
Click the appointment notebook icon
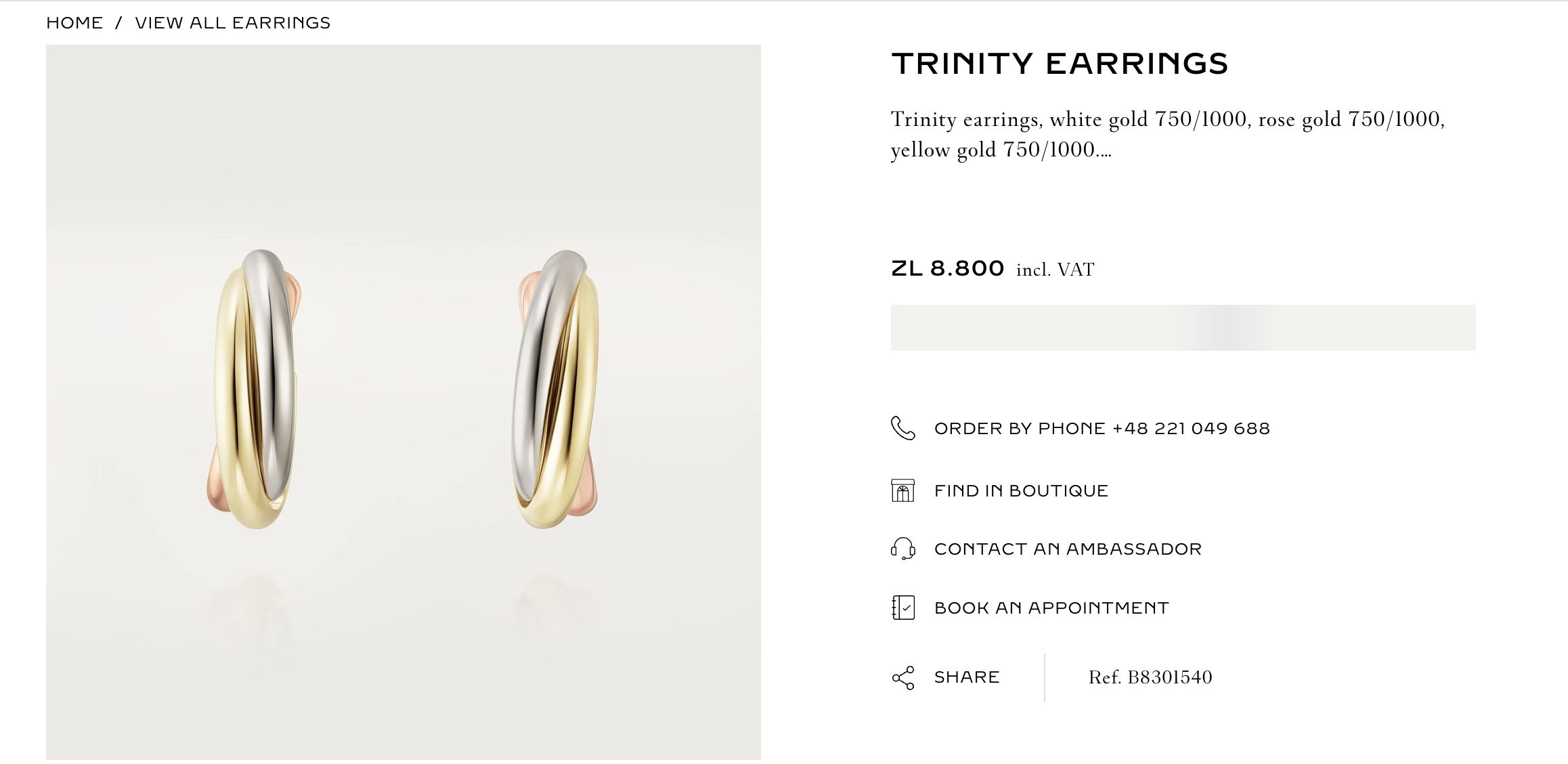(x=902, y=608)
